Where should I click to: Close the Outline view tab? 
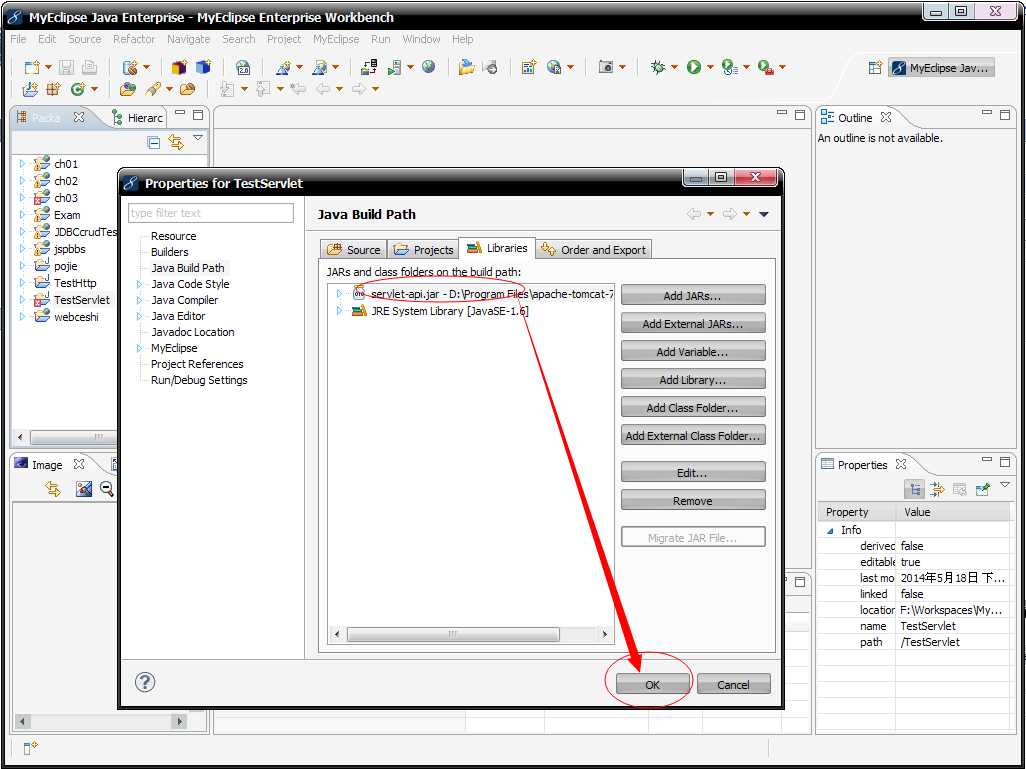pyautogui.click(x=886, y=117)
